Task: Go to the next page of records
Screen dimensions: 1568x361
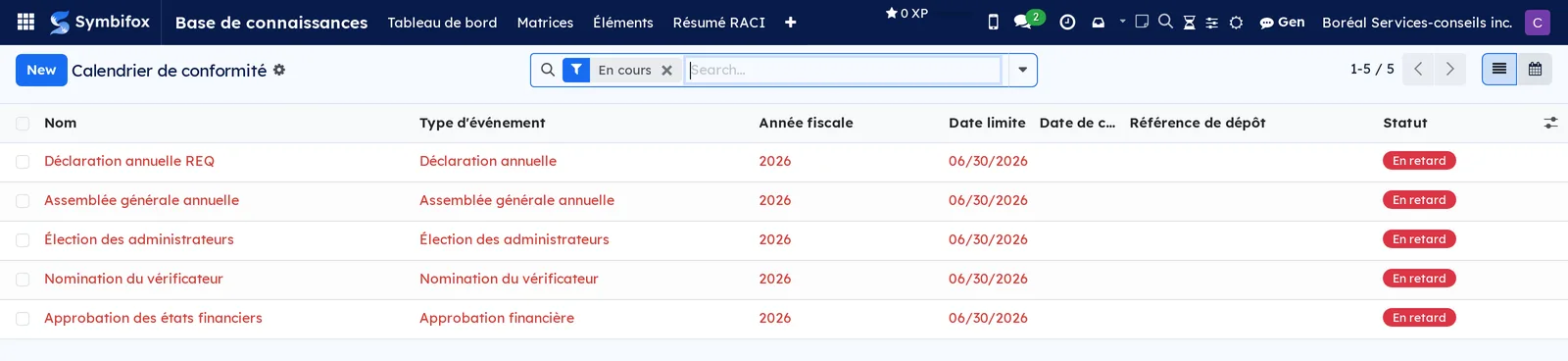Action: (1450, 70)
